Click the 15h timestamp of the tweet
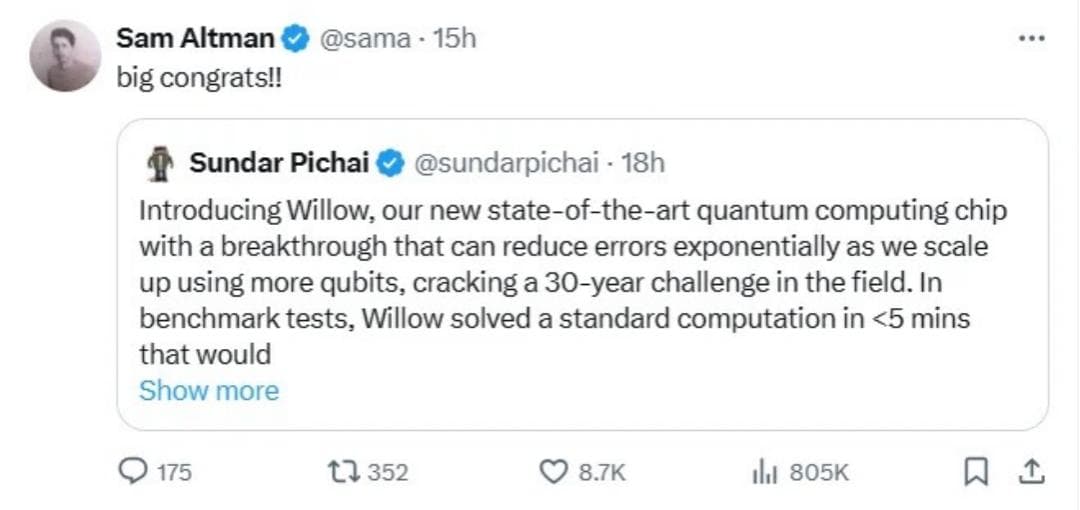Viewport: 1080px width, 510px height. 454,39
